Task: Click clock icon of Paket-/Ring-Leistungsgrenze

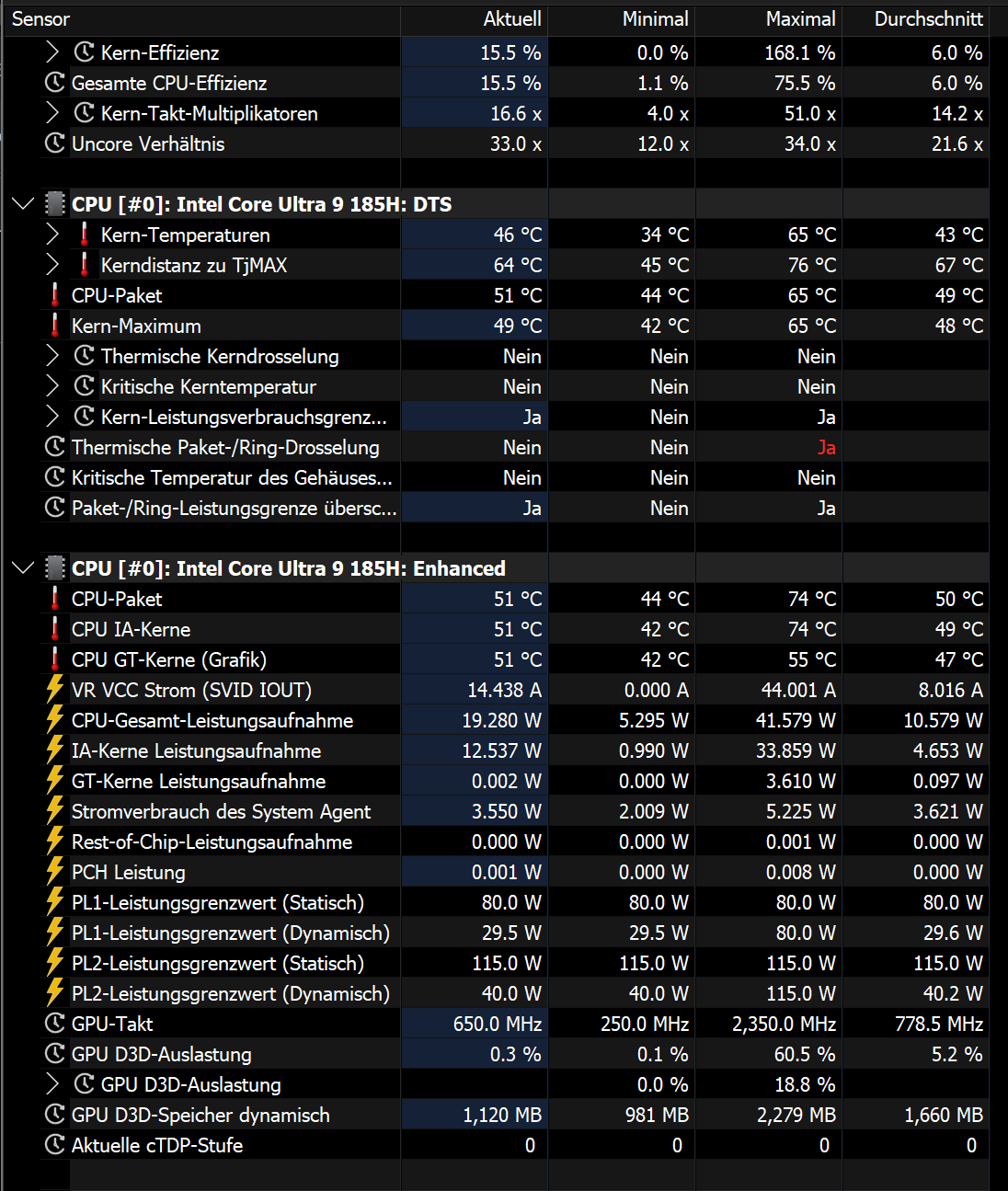Action: pos(55,508)
